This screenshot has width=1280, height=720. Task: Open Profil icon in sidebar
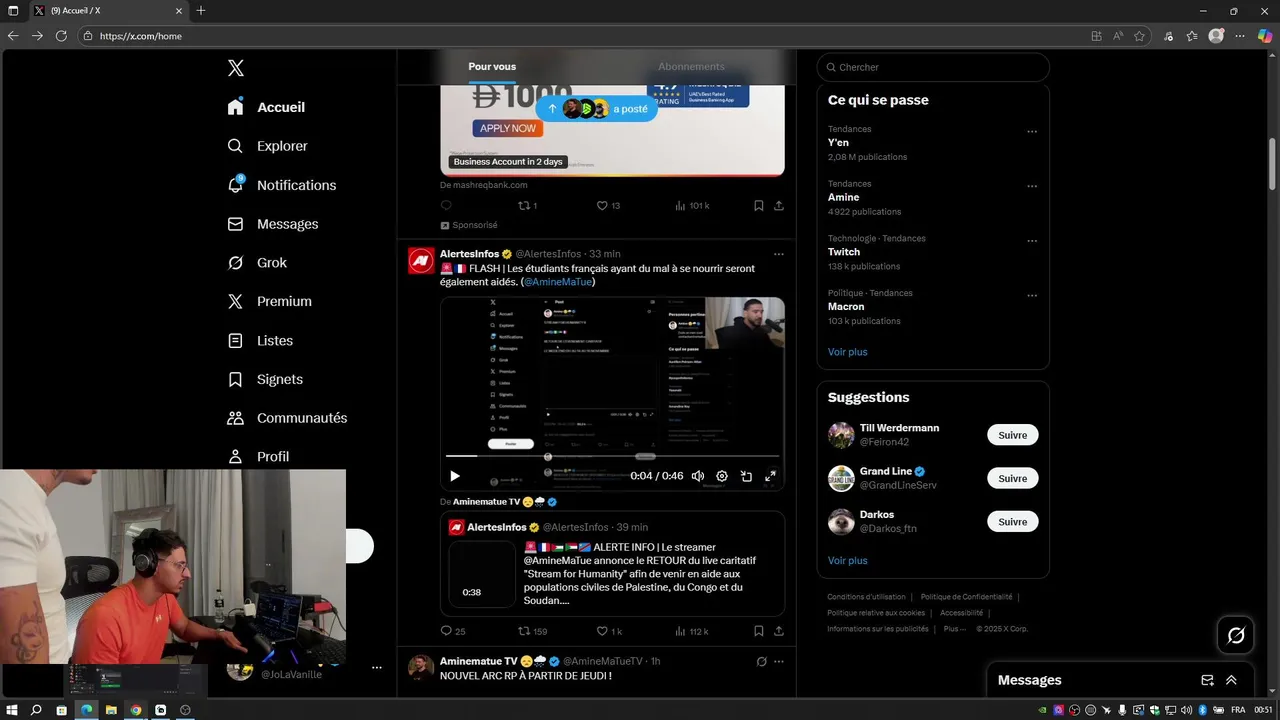point(235,457)
